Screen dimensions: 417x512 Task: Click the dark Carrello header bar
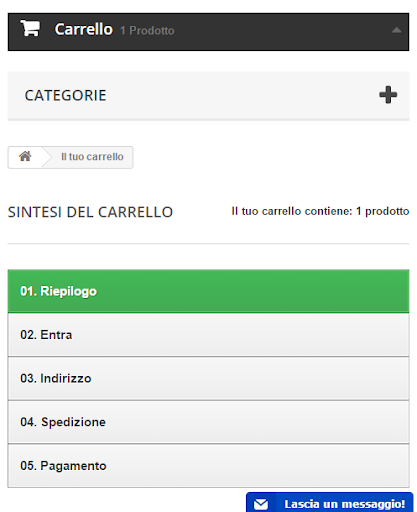[208, 32]
